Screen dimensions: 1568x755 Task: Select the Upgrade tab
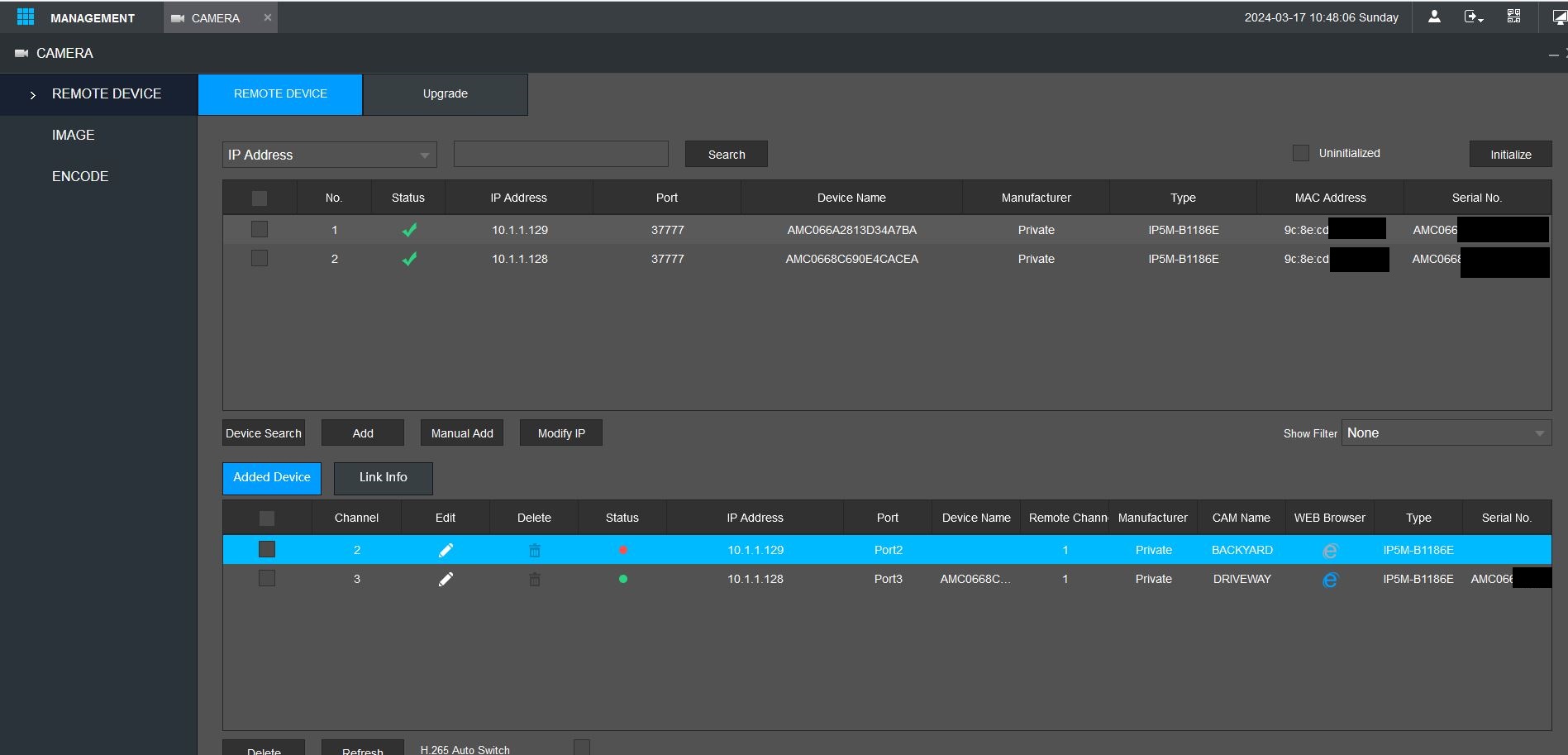click(446, 94)
